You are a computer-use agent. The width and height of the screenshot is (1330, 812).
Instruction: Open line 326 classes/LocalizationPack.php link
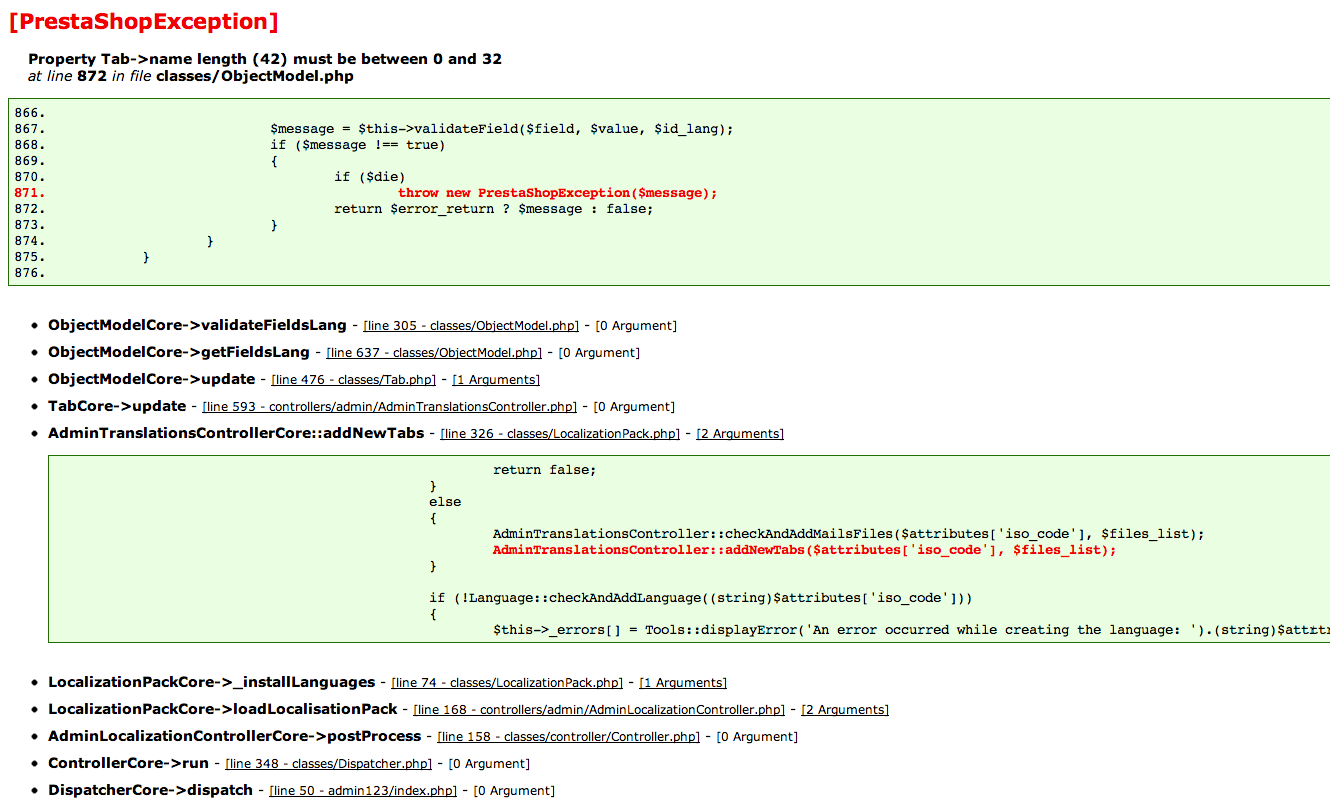560,434
